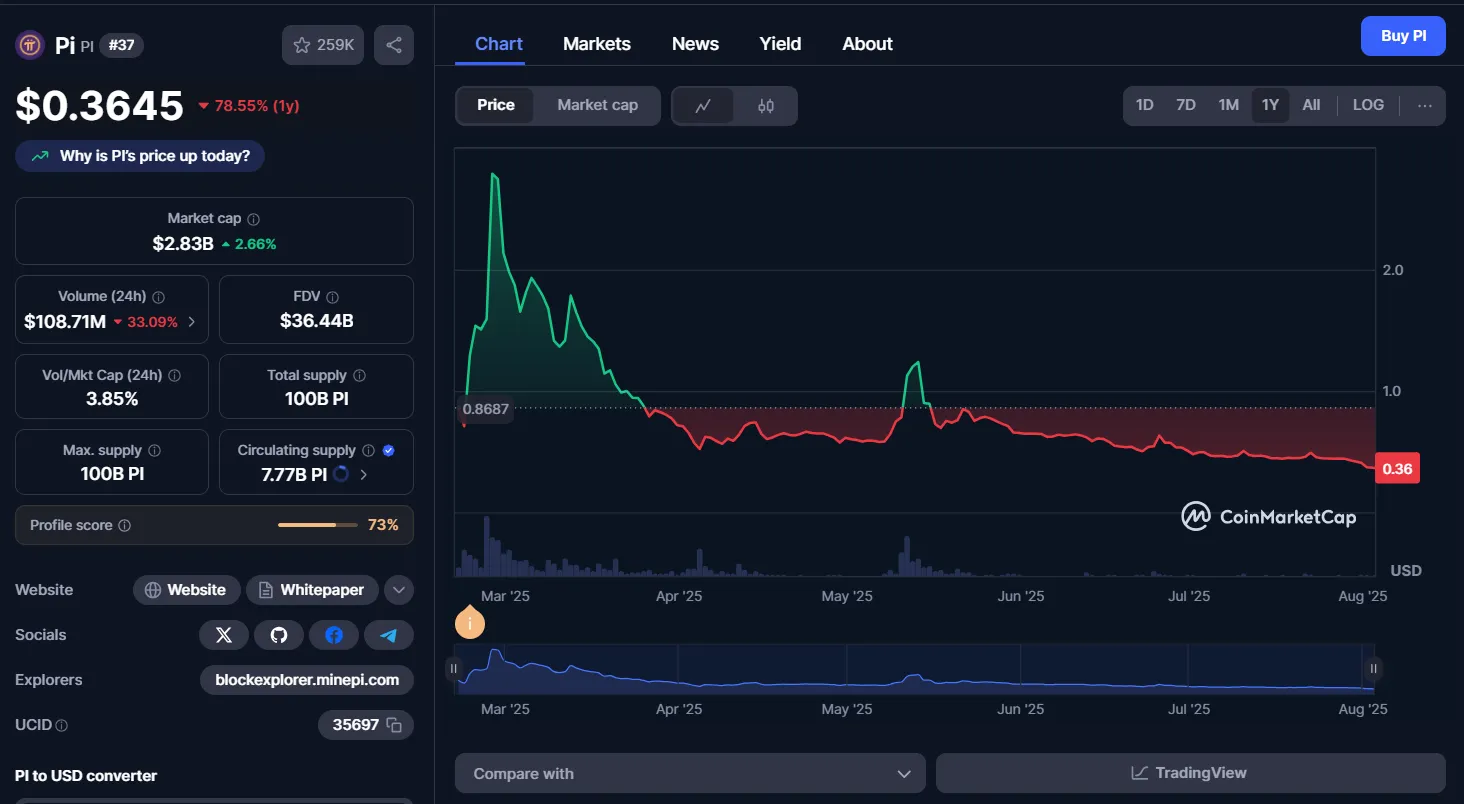Click the verified badge by Circulating supply
The height and width of the screenshot is (804, 1464).
(x=389, y=451)
